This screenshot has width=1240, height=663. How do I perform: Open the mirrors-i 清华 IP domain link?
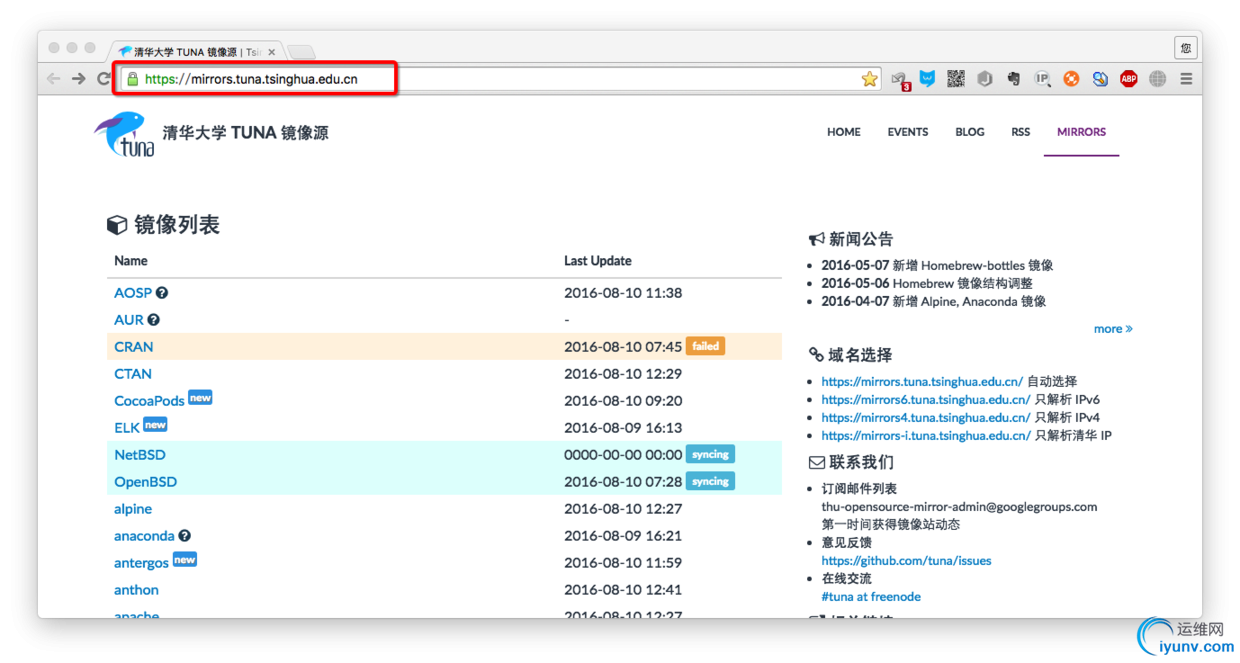click(x=926, y=435)
